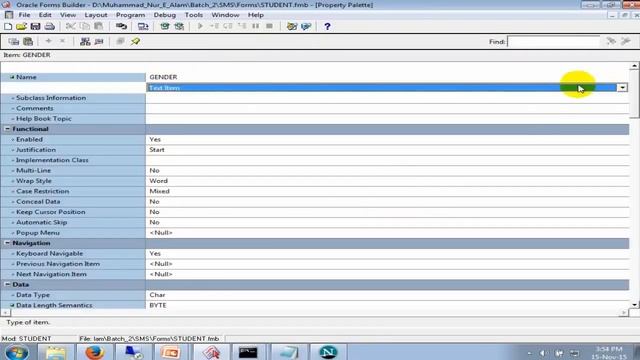Open the Debug menu
The height and width of the screenshot is (360, 640).
[x=164, y=15]
